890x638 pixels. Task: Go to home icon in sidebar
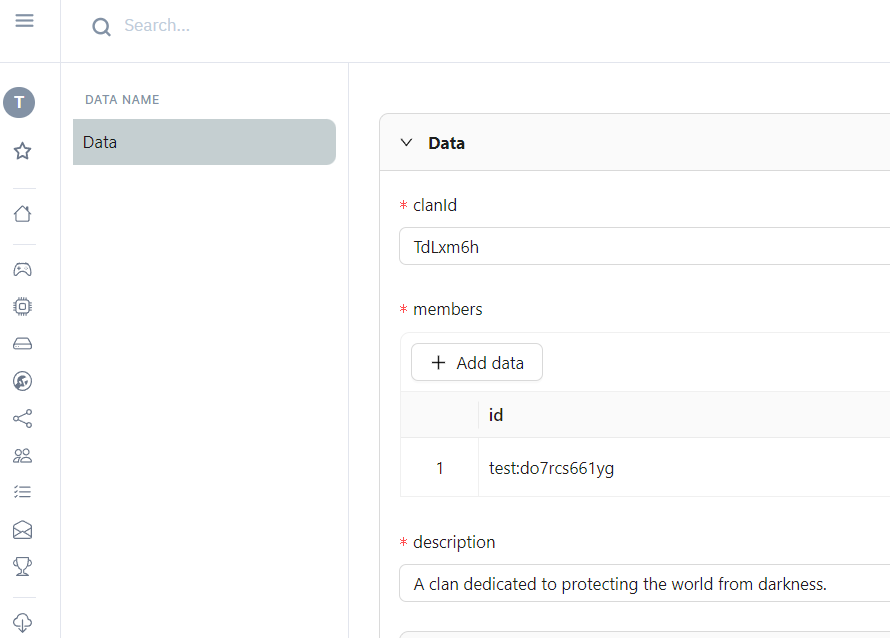click(23, 214)
